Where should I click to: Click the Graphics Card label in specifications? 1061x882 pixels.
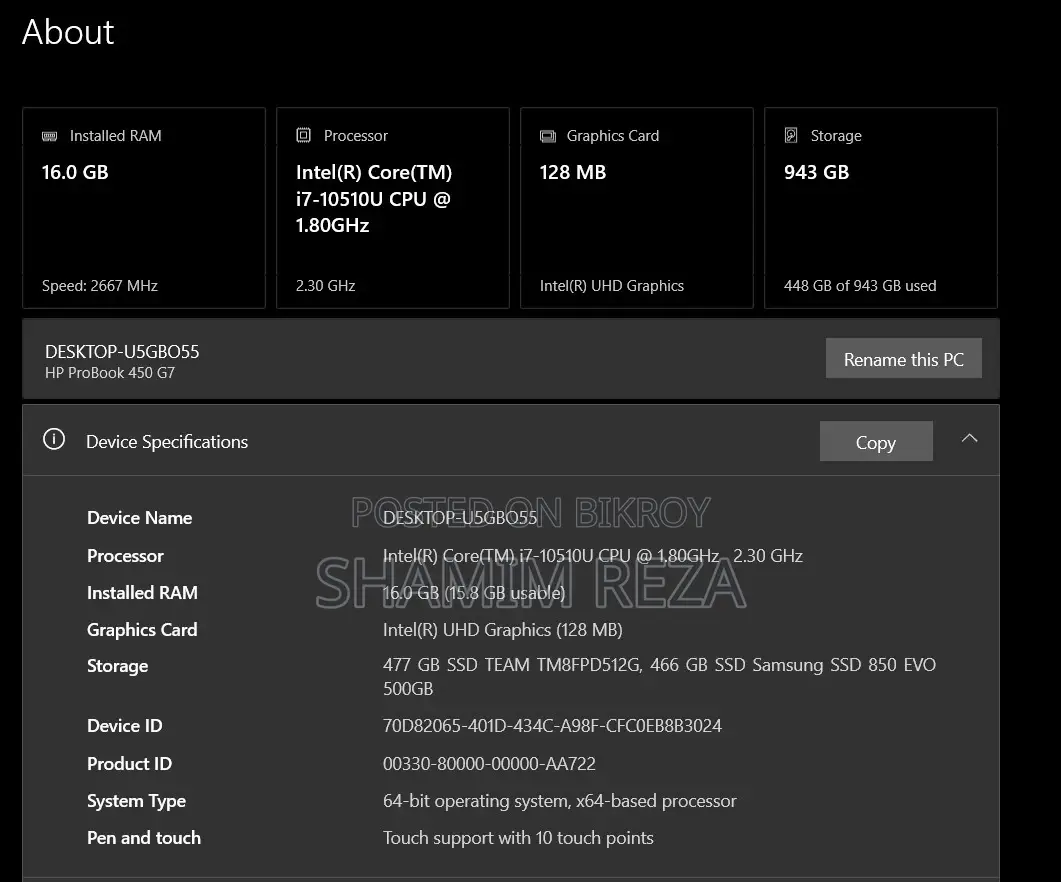tap(142, 630)
